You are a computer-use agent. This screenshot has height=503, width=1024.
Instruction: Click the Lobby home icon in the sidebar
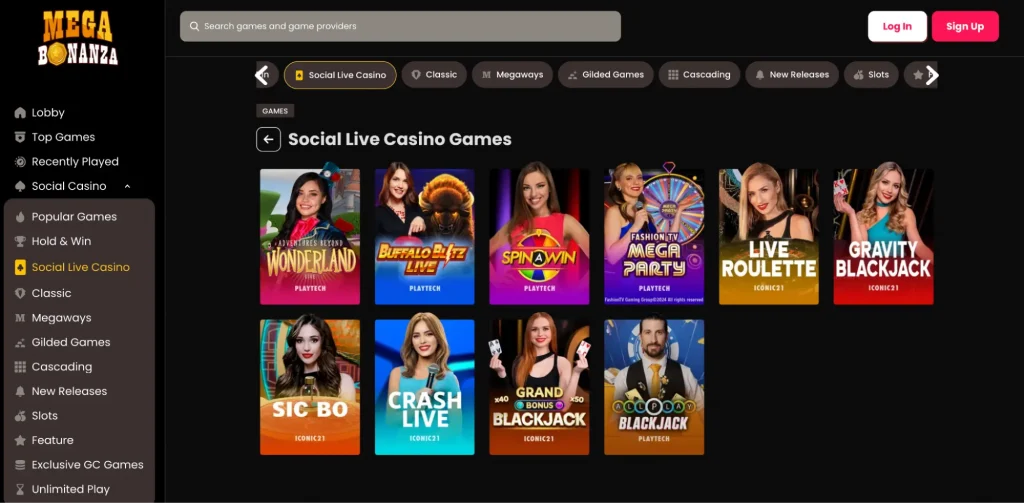pyautogui.click(x=20, y=112)
